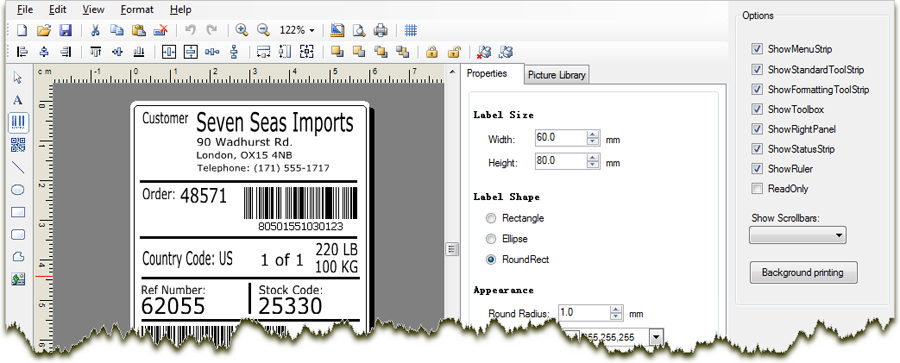Open the 122% zoom level dropdown
The width and height of the screenshot is (900, 363).
point(312,30)
